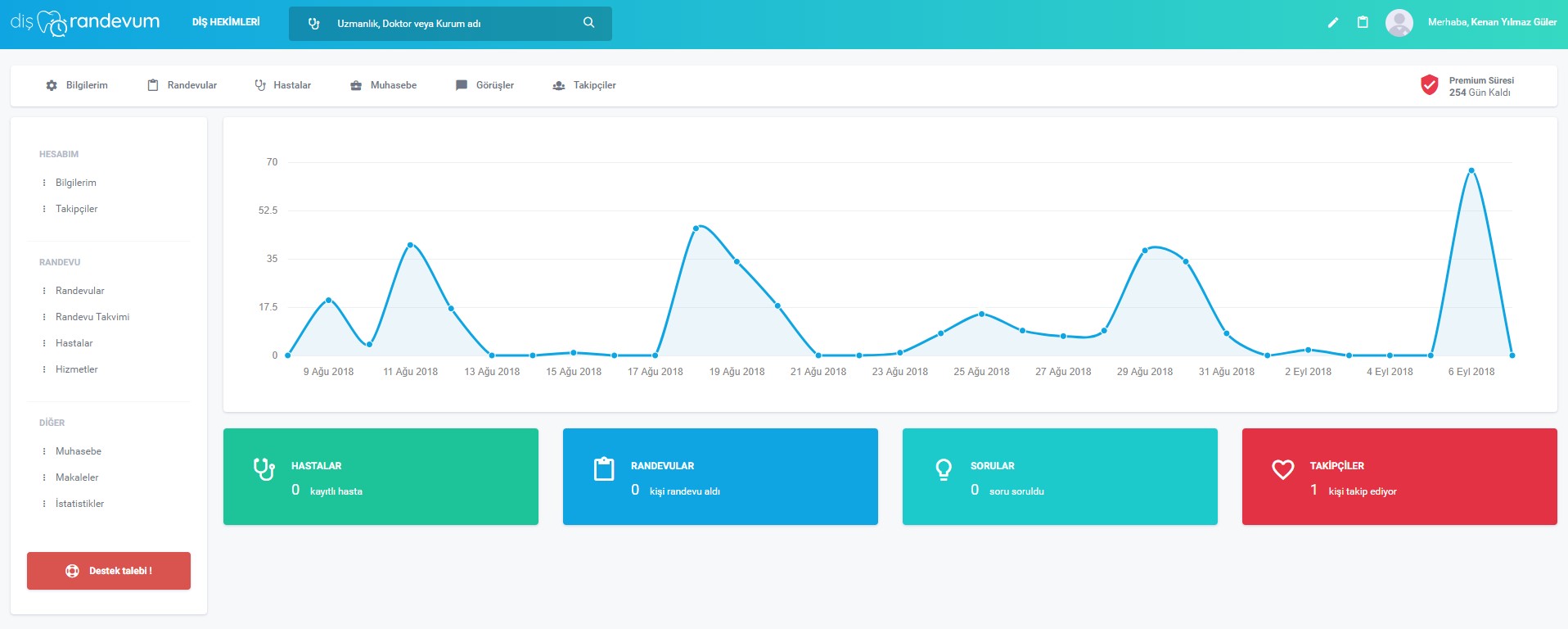Viewport: 1568px width, 629px height.
Task: Open Randevu Takvimi in the sidebar
Action: click(x=92, y=317)
